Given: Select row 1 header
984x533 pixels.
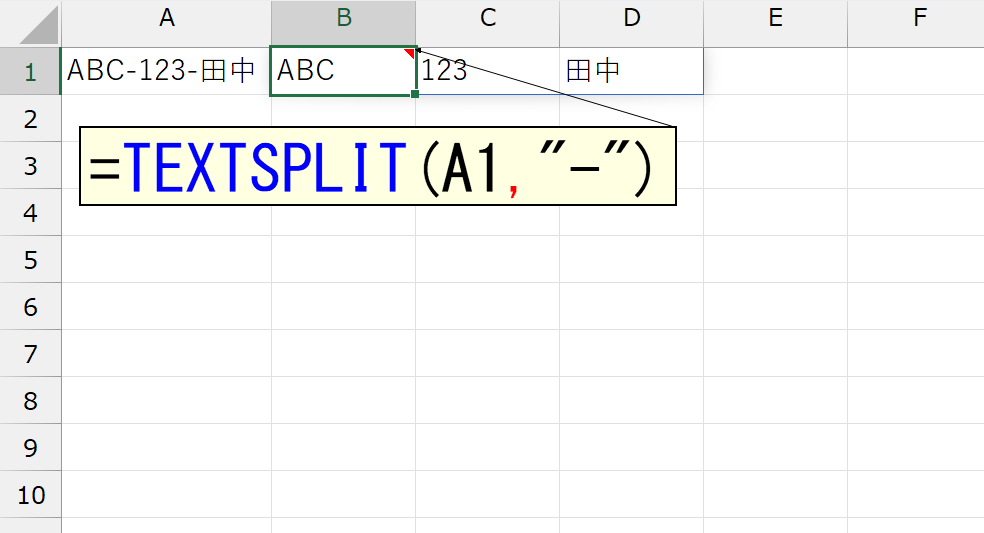Looking at the screenshot, I should pyautogui.click(x=30, y=71).
